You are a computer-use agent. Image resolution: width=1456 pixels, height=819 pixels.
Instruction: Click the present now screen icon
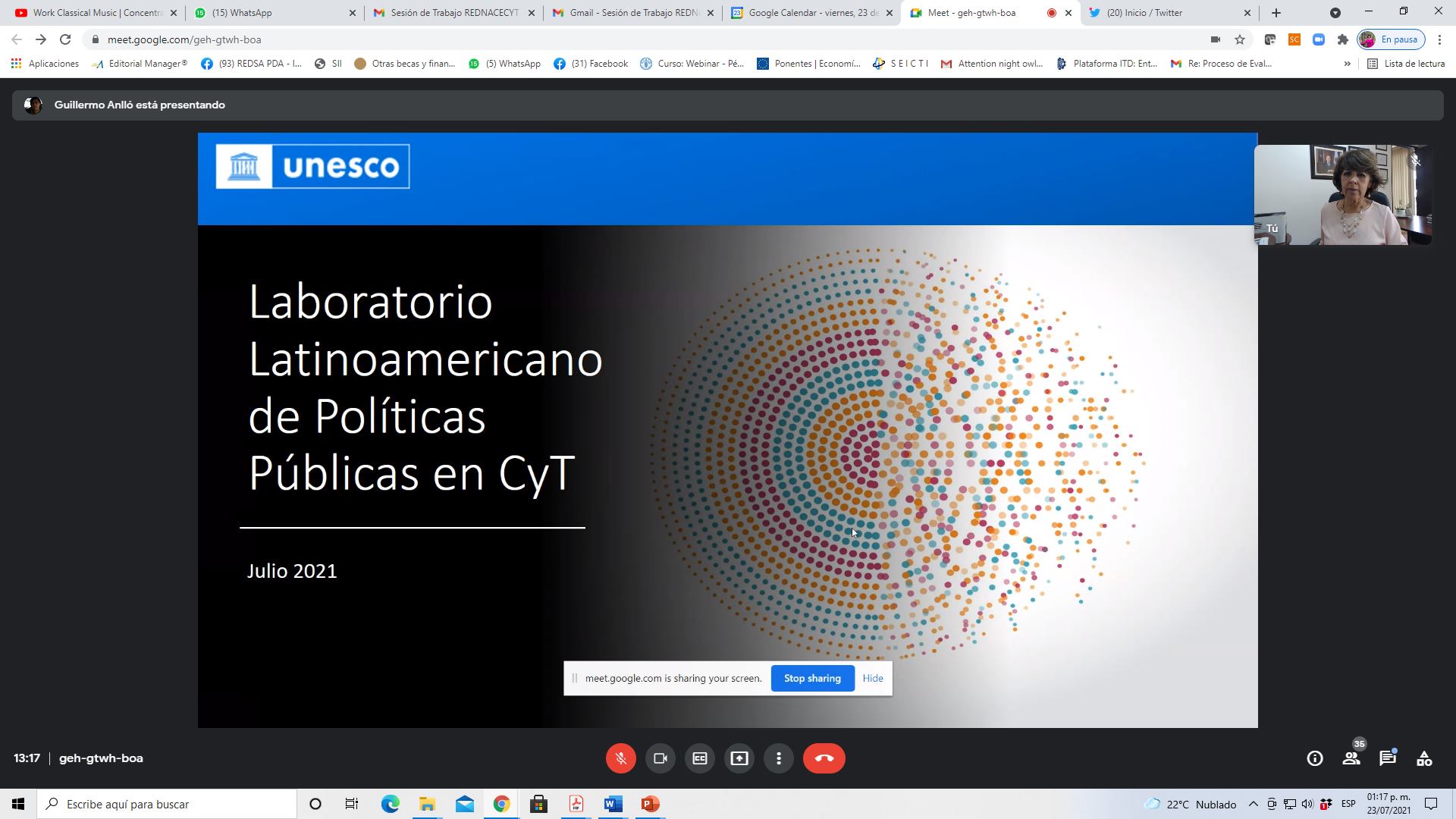(739, 758)
